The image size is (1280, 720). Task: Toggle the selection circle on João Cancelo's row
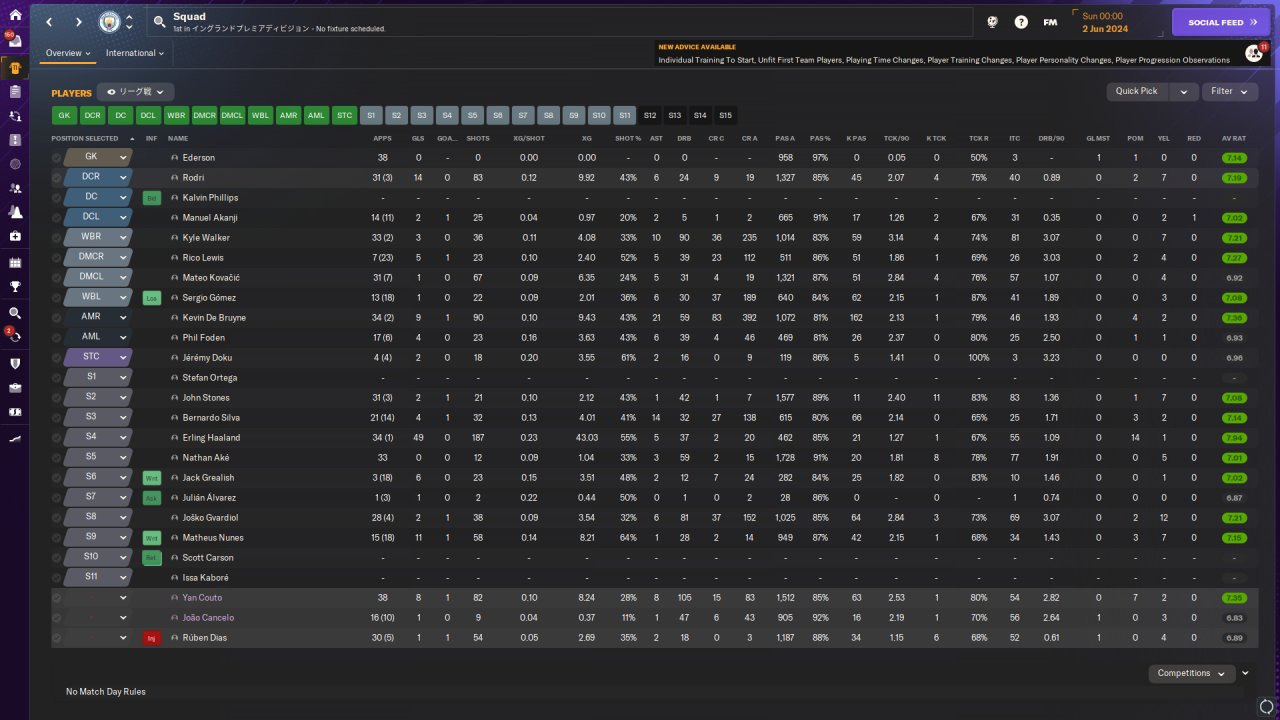(x=57, y=618)
